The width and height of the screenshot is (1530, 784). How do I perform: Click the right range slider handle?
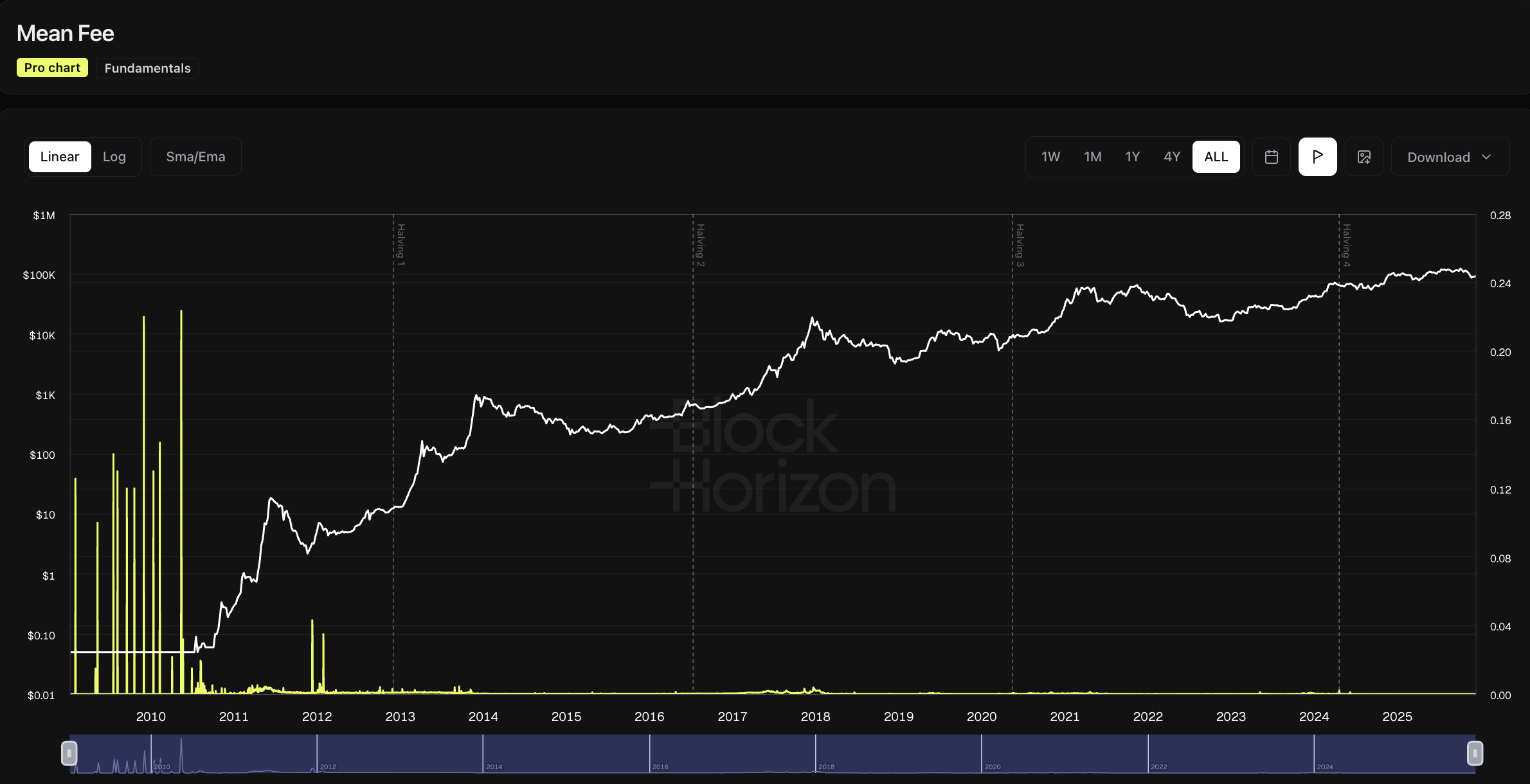point(1475,753)
